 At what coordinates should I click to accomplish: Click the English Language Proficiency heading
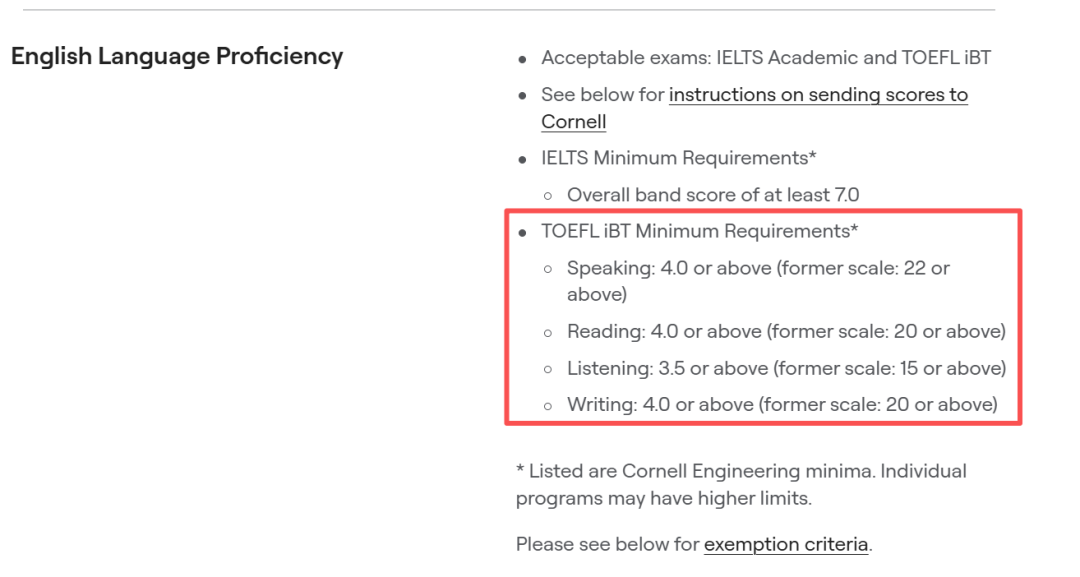coord(177,56)
